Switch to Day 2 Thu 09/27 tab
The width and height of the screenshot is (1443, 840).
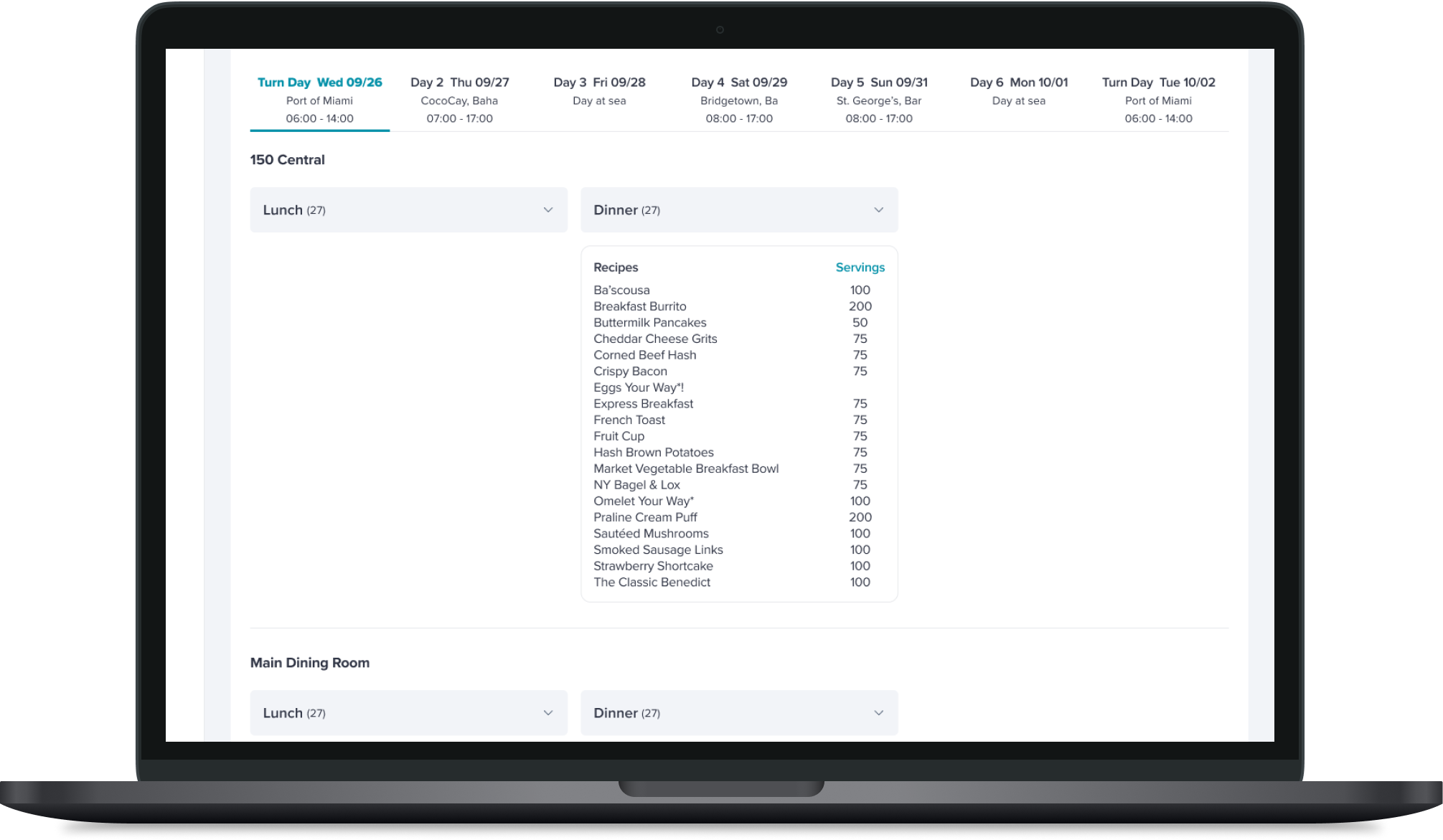coord(459,100)
